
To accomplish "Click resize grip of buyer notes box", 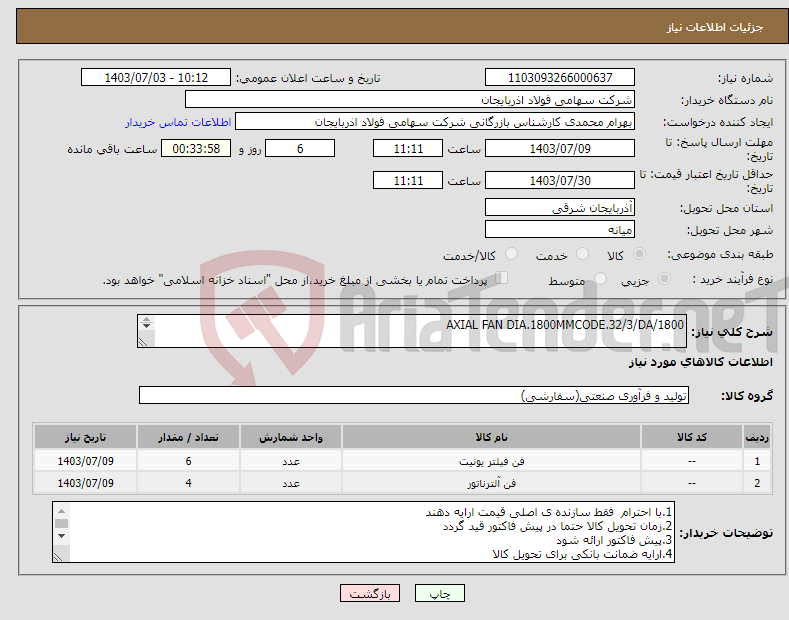I will [58, 557].
